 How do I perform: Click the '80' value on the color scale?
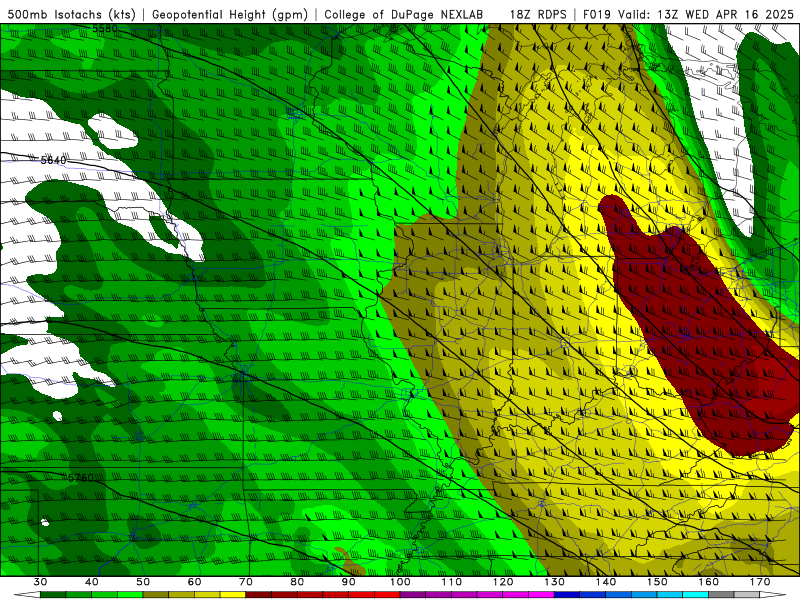point(297,582)
